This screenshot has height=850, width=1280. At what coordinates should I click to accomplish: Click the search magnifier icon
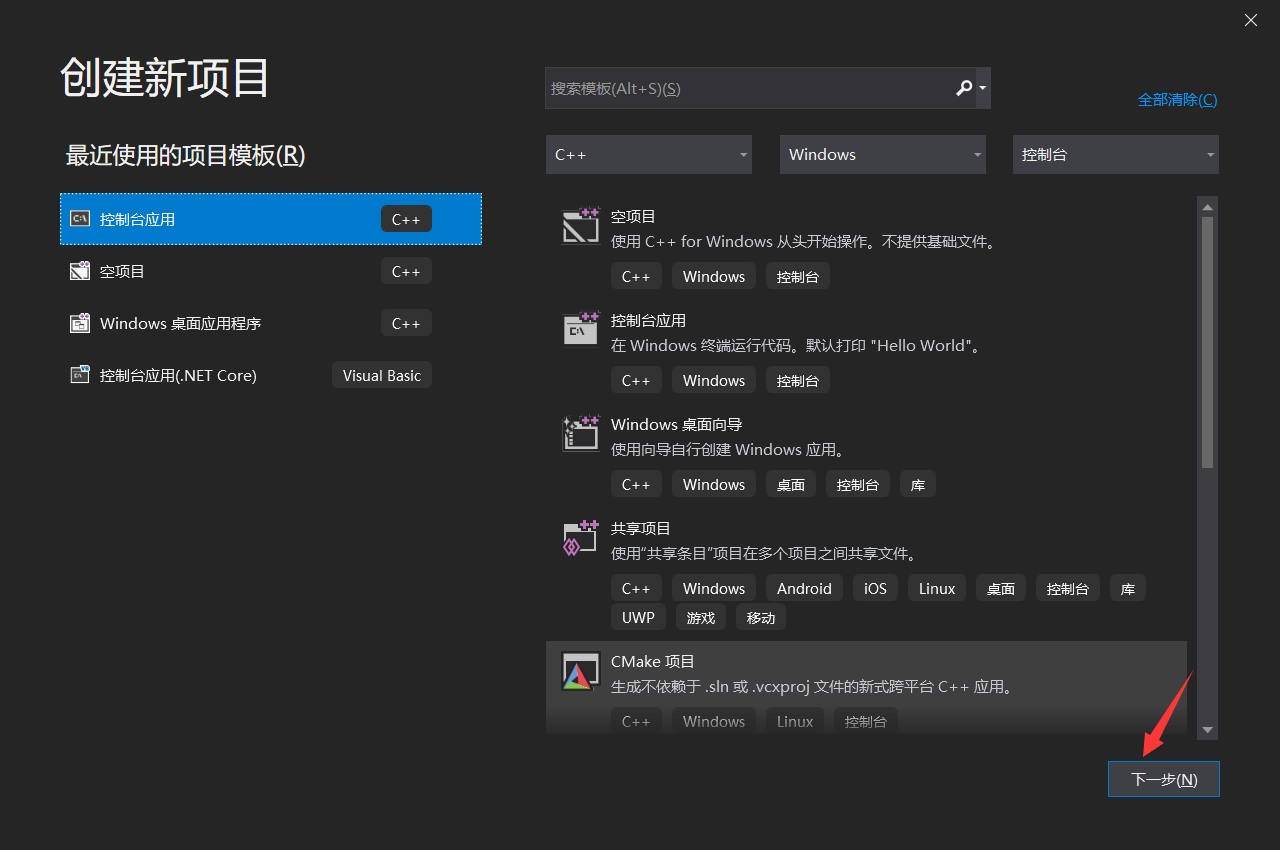click(x=963, y=88)
